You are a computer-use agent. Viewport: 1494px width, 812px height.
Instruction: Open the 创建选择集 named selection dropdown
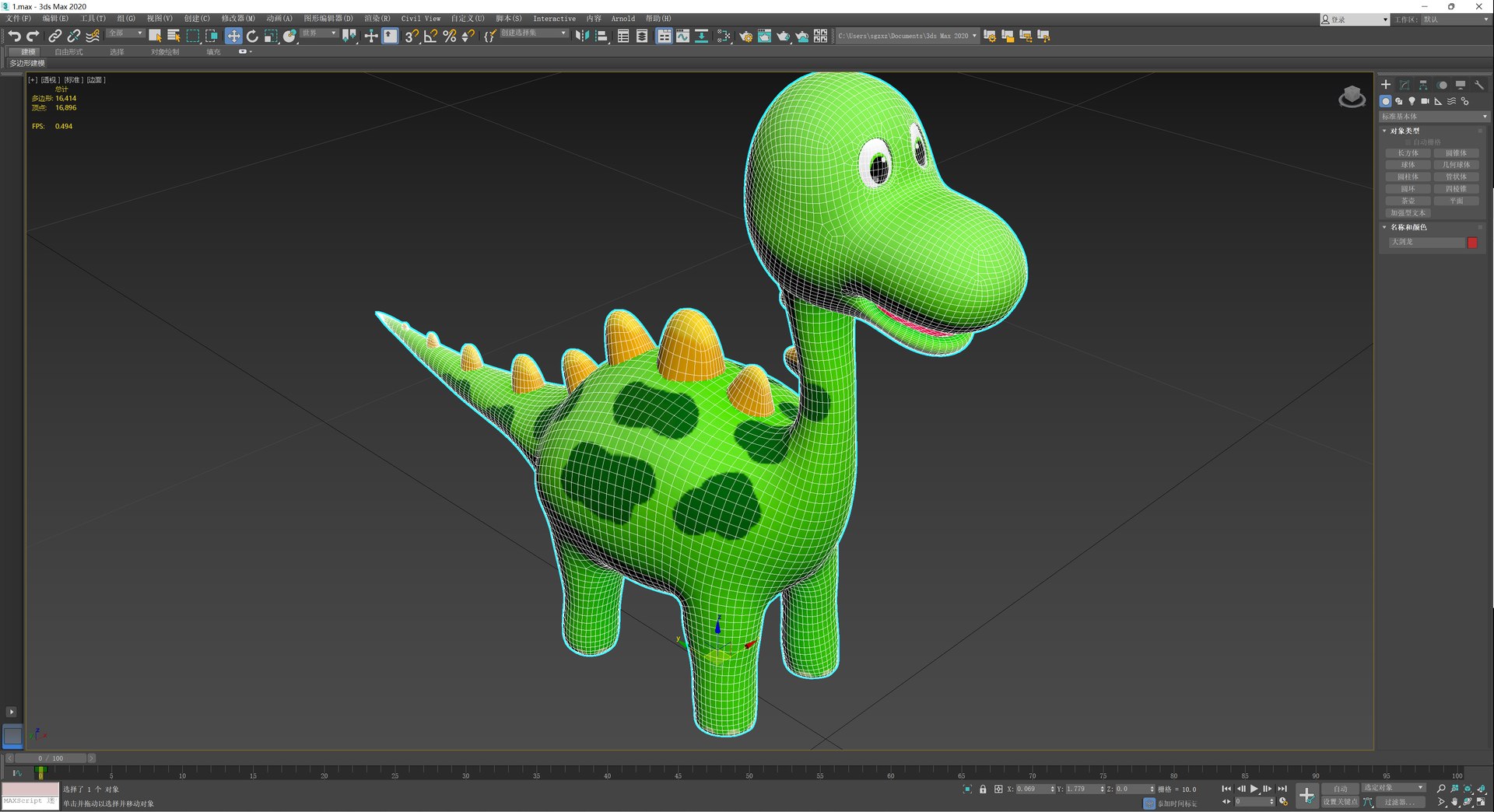click(534, 33)
